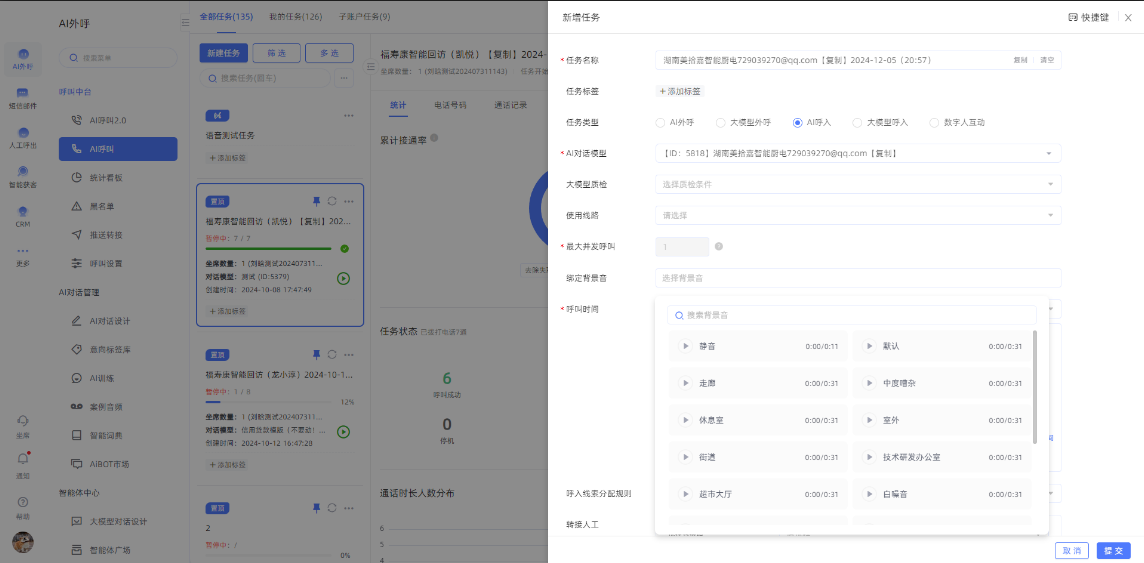Preview the 超市大厅 background audio

tap(685, 494)
